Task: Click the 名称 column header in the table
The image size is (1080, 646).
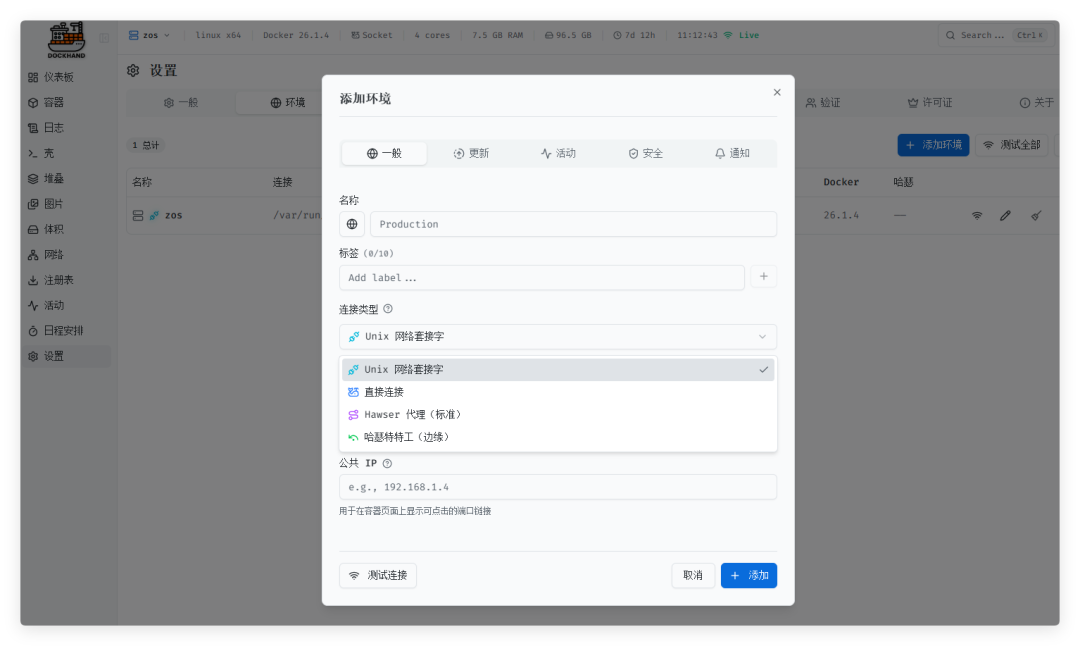Action: 142,182
